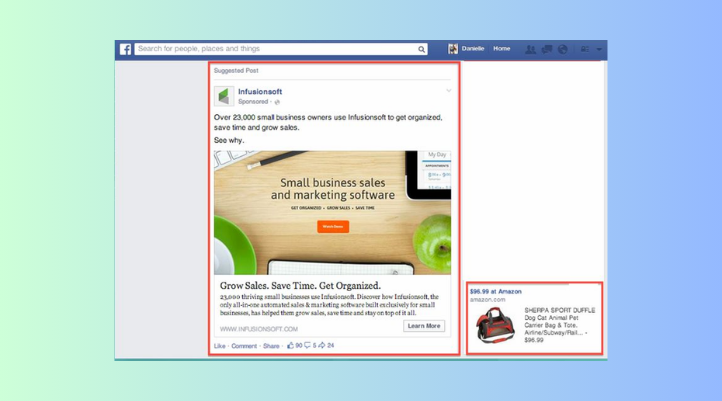Open the WWW.INFUSIONSOFT.COM link
This screenshot has width=722, height=401.
[259, 329]
